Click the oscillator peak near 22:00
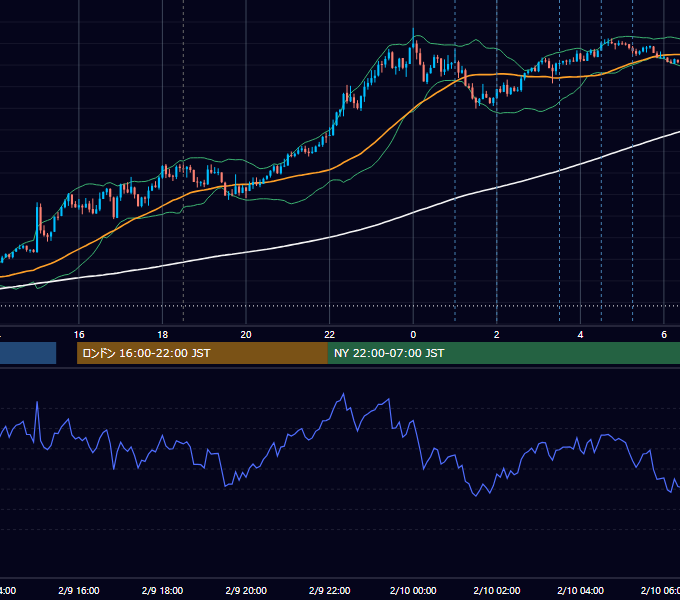This screenshot has height=600, width=680. point(343,394)
